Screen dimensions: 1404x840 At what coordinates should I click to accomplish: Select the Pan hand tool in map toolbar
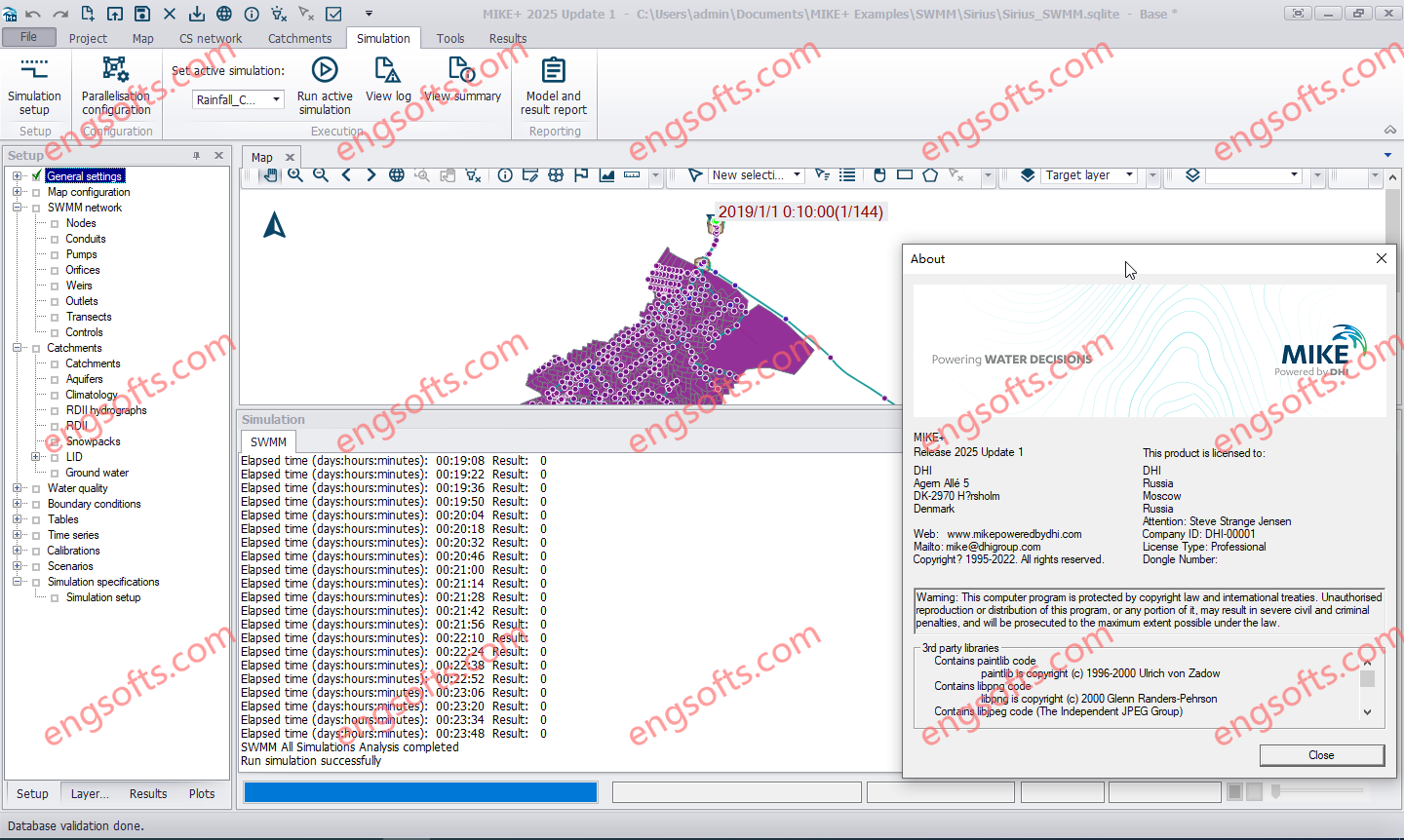[270, 175]
